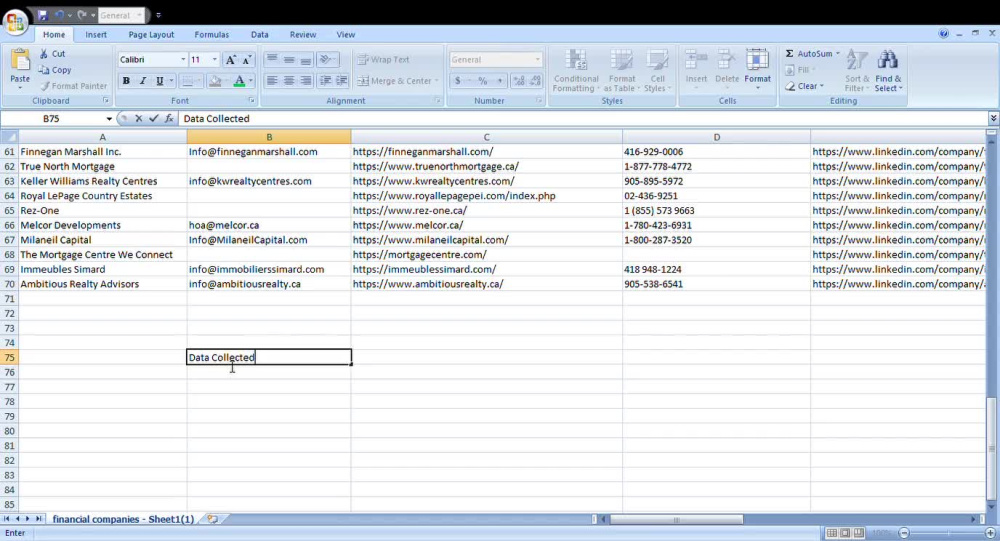1000x541 pixels.
Task: Customize Quick Access Toolbar dropdown
Action: 159,15
